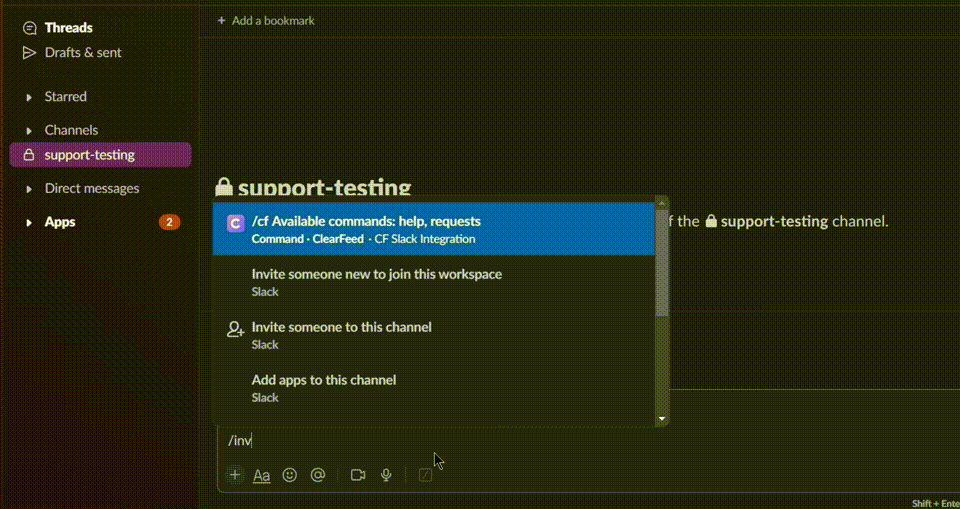
Task: Record audio clip with microphone icon
Action: click(386, 475)
